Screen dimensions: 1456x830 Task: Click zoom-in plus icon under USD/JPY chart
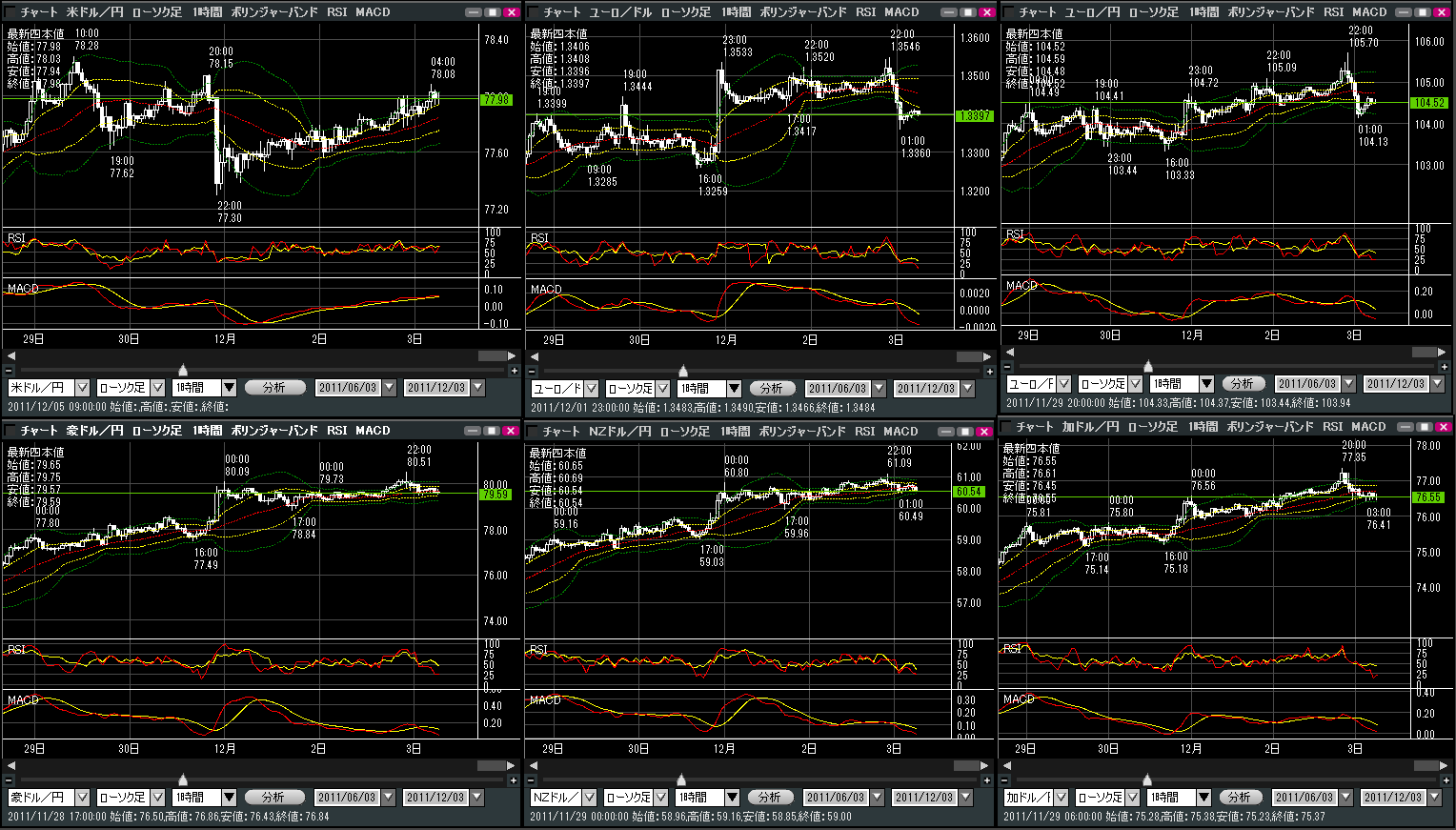click(514, 371)
